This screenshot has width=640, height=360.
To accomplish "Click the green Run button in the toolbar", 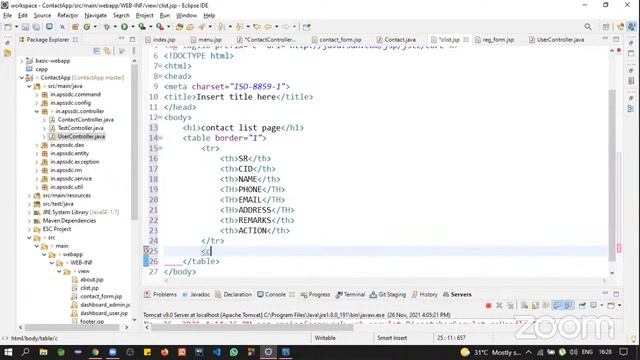I will coord(124,27).
